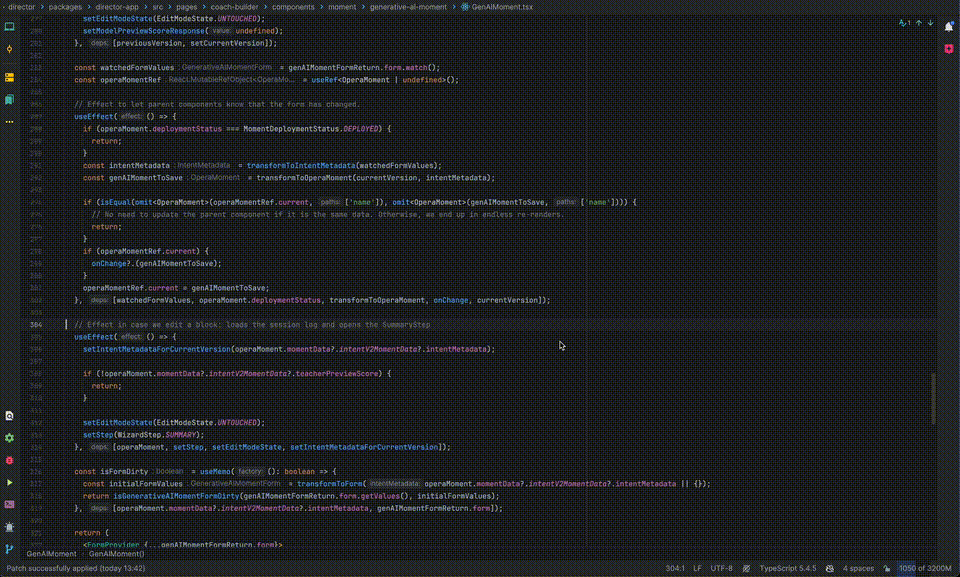Image resolution: width=960 pixels, height=577 pixels.
Task: Open the Notifications bell icon
Action: [948, 26]
